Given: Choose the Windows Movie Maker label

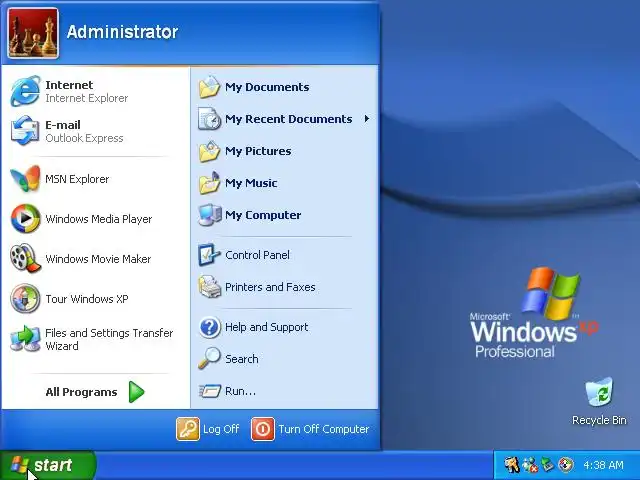Looking at the screenshot, I should (98, 259).
